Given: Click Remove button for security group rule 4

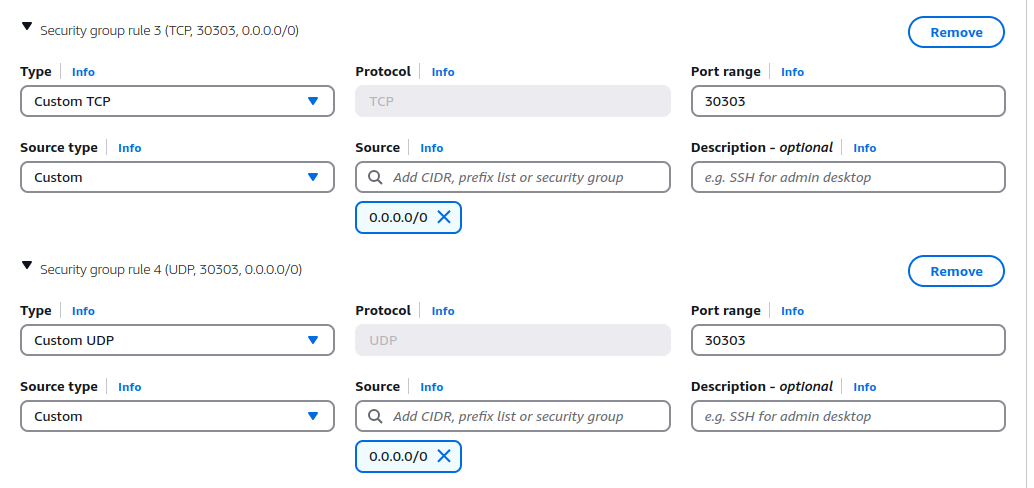Looking at the screenshot, I should tap(955, 271).
